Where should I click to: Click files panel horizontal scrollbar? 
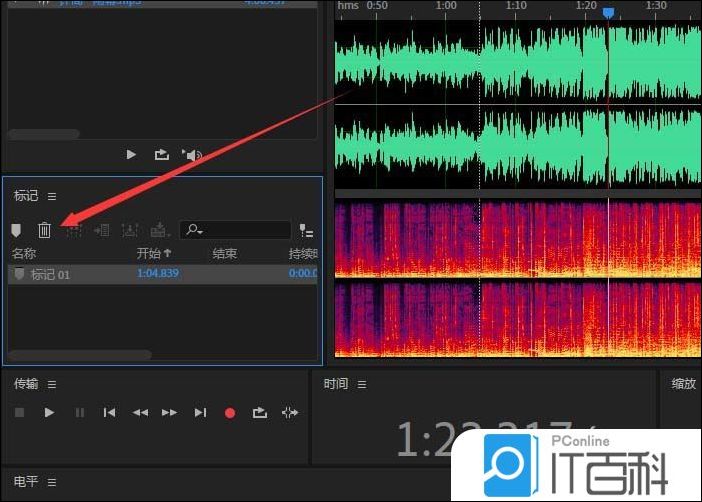tap(44, 133)
